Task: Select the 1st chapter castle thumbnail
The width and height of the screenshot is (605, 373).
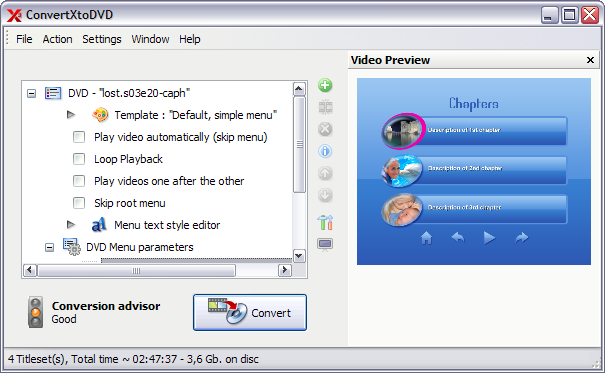Action: 403,131
